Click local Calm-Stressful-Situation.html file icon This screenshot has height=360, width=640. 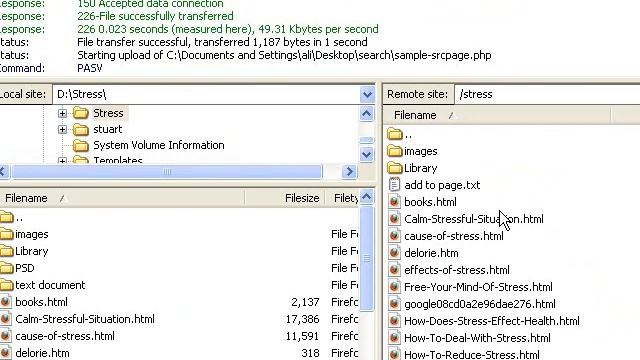[x=6, y=319]
